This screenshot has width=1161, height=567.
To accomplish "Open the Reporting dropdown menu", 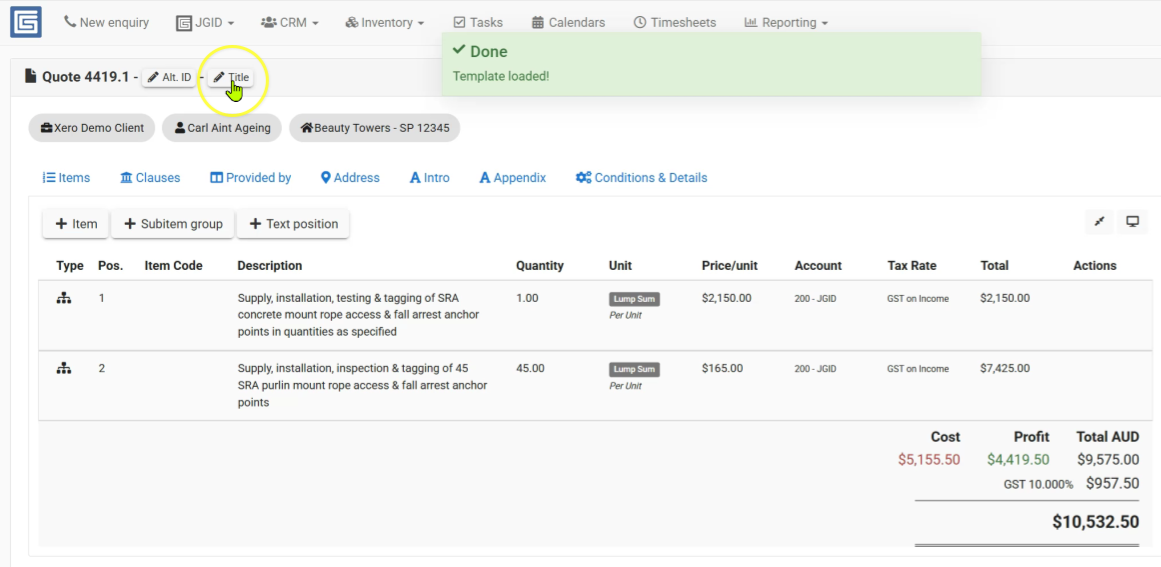I will (x=786, y=22).
